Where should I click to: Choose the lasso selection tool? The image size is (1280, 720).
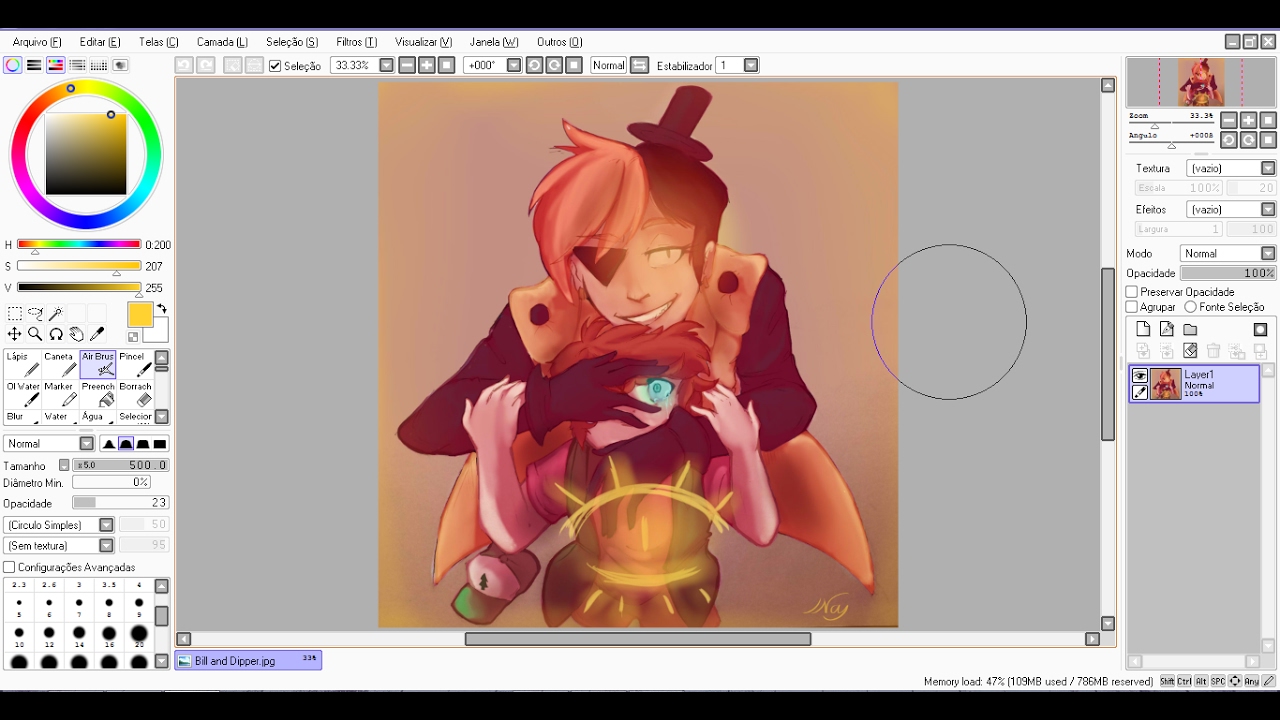coord(35,314)
